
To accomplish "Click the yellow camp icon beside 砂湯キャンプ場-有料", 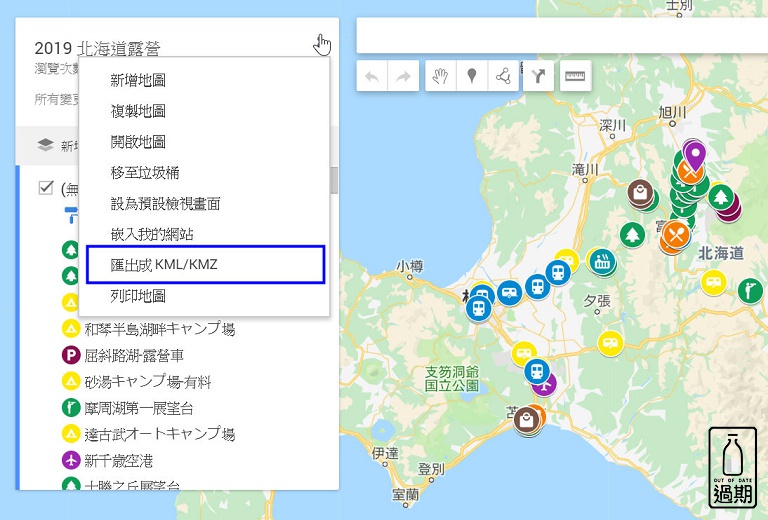I will (x=71, y=381).
